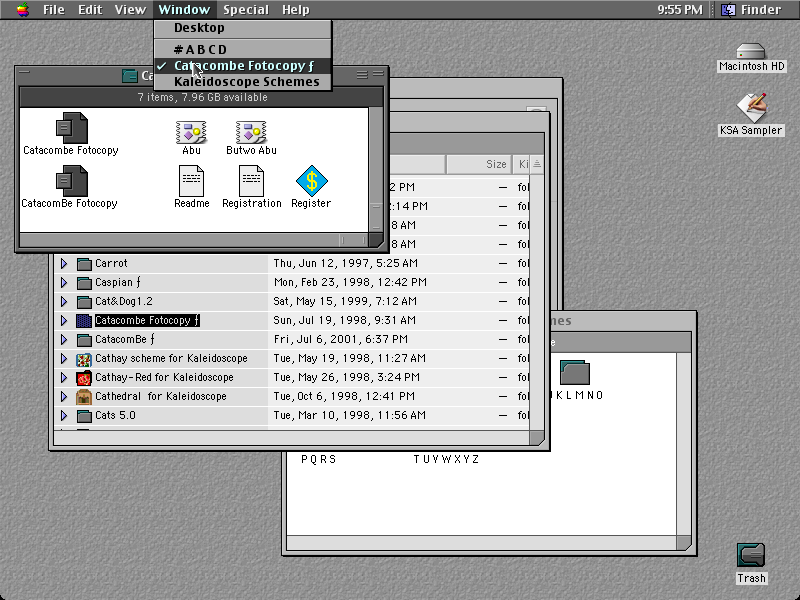Open the Readme document icon
Image resolution: width=800 pixels, height=600 pixels.
[191, 181]
